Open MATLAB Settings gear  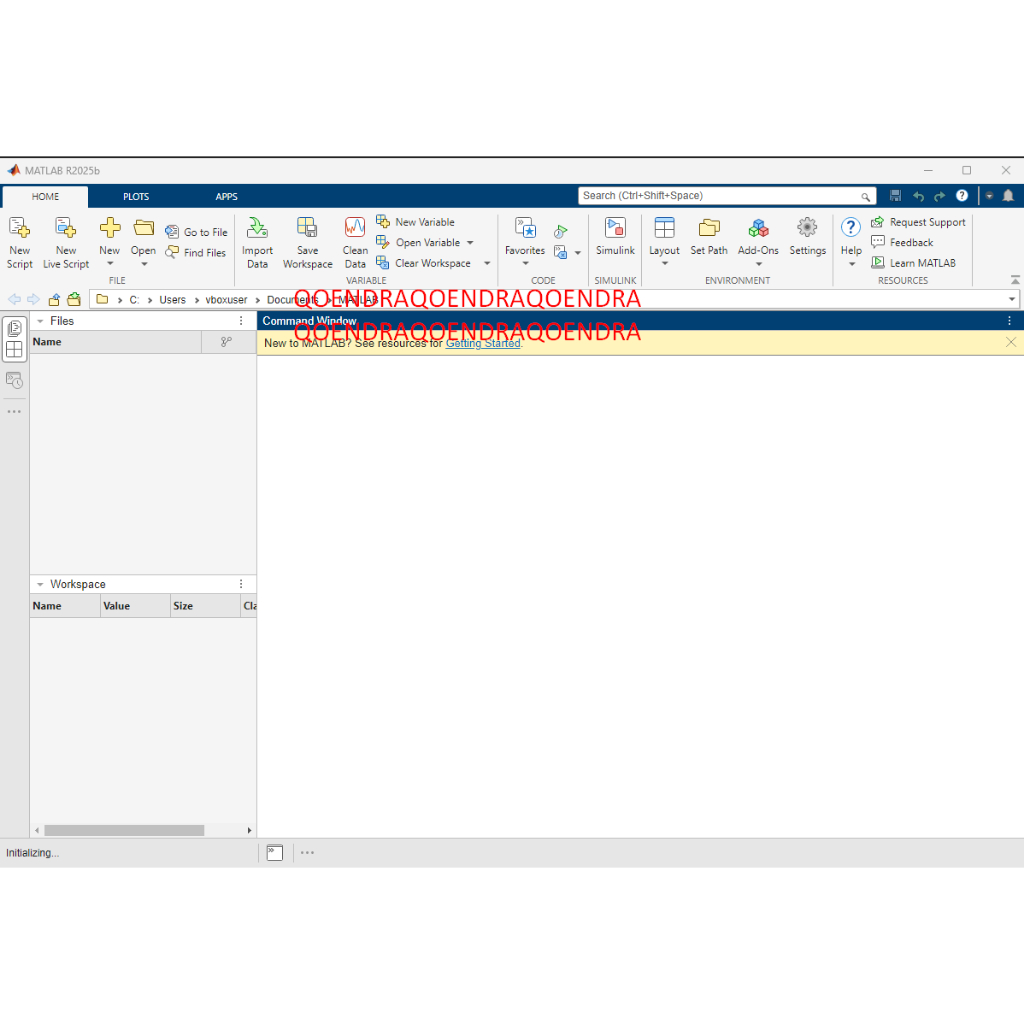click(807, 229)
